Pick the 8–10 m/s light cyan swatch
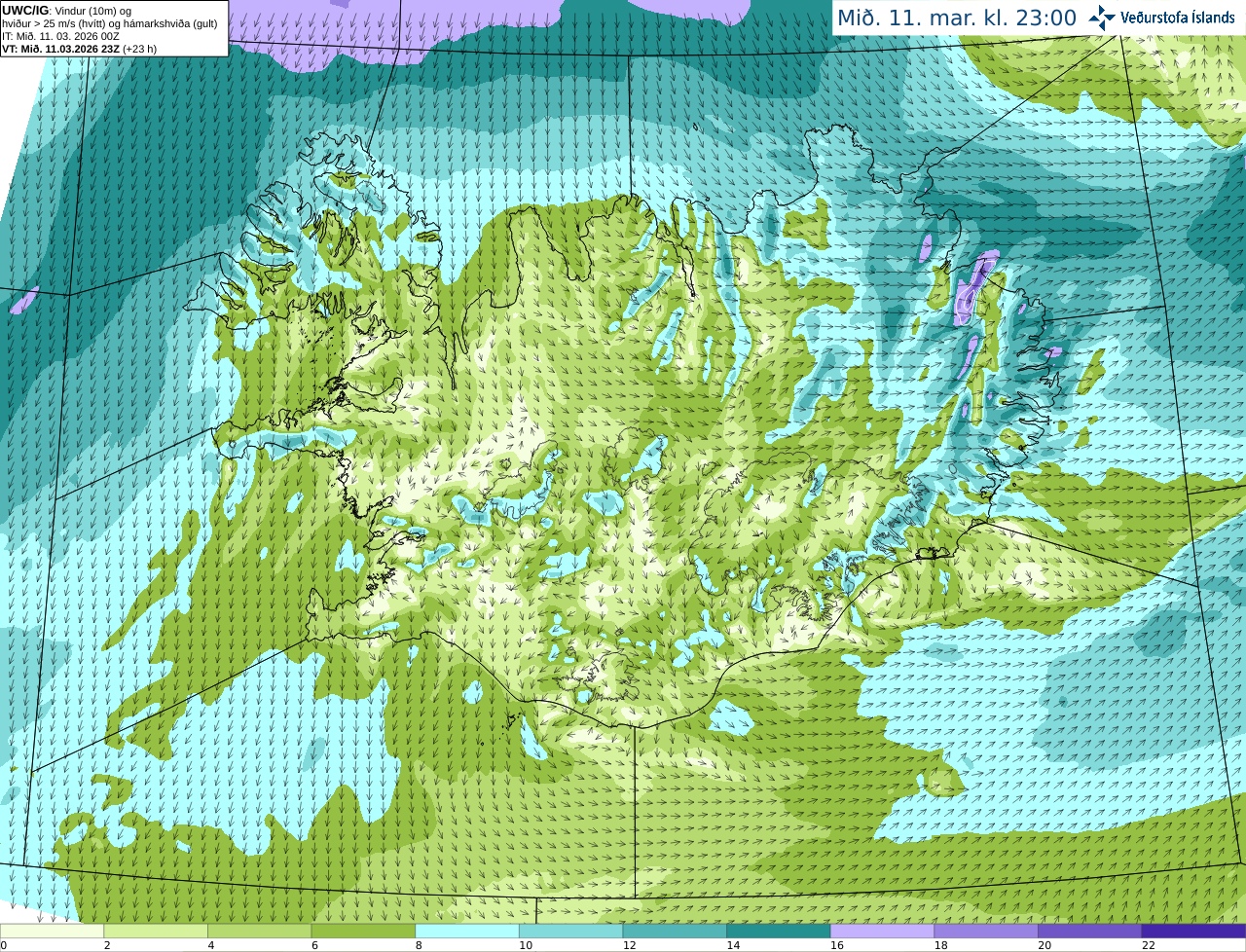 coord(467,931)
